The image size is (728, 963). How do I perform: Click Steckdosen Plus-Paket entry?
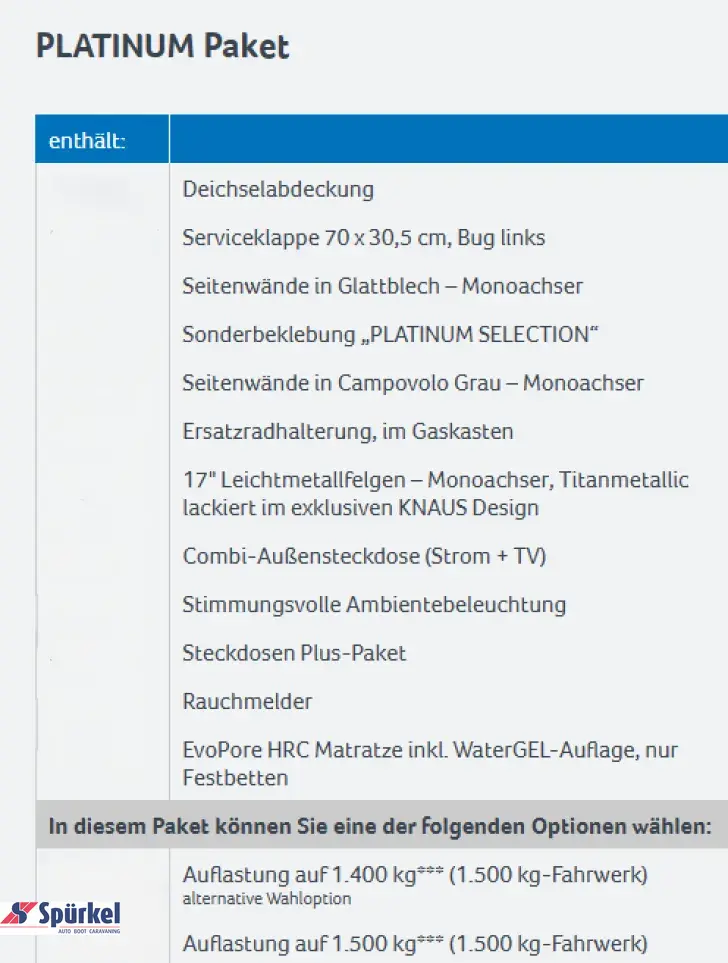[x=294, y=653]
